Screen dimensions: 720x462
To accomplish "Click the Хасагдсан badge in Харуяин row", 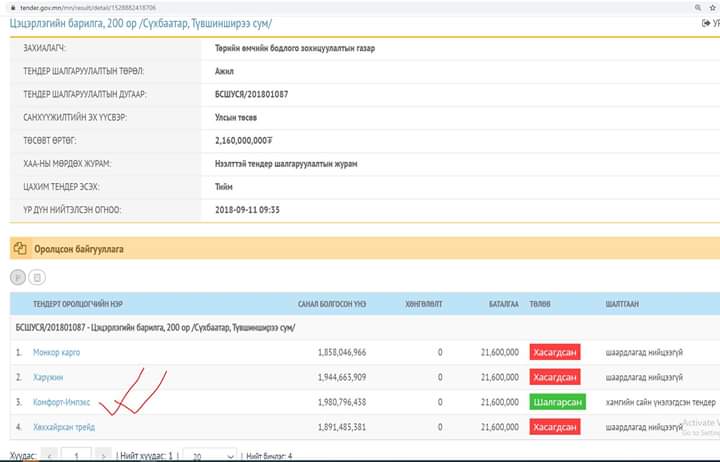I will (x=555, y=377).
